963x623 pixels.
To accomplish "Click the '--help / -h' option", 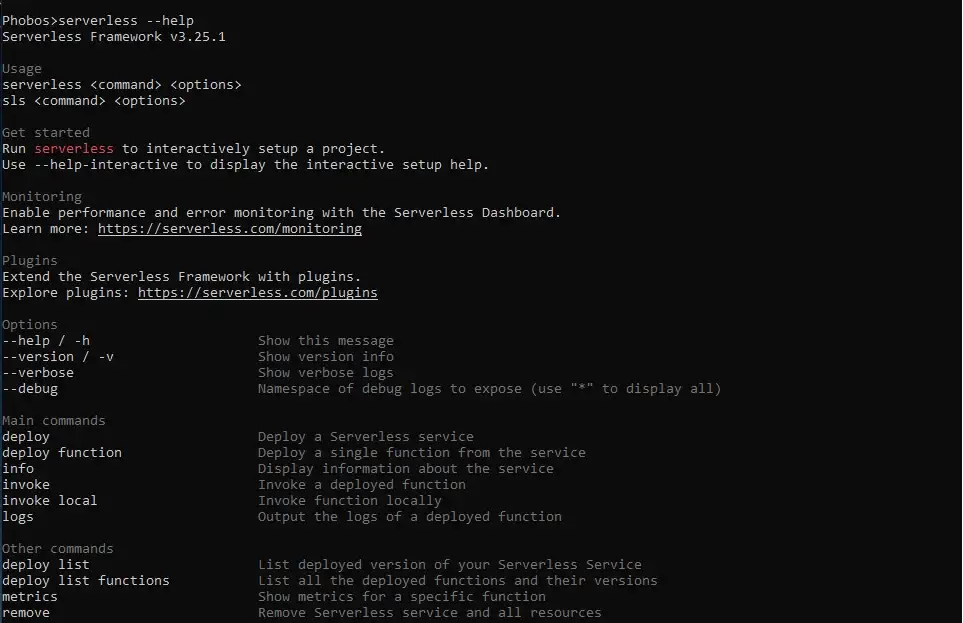I will [46, 341].
